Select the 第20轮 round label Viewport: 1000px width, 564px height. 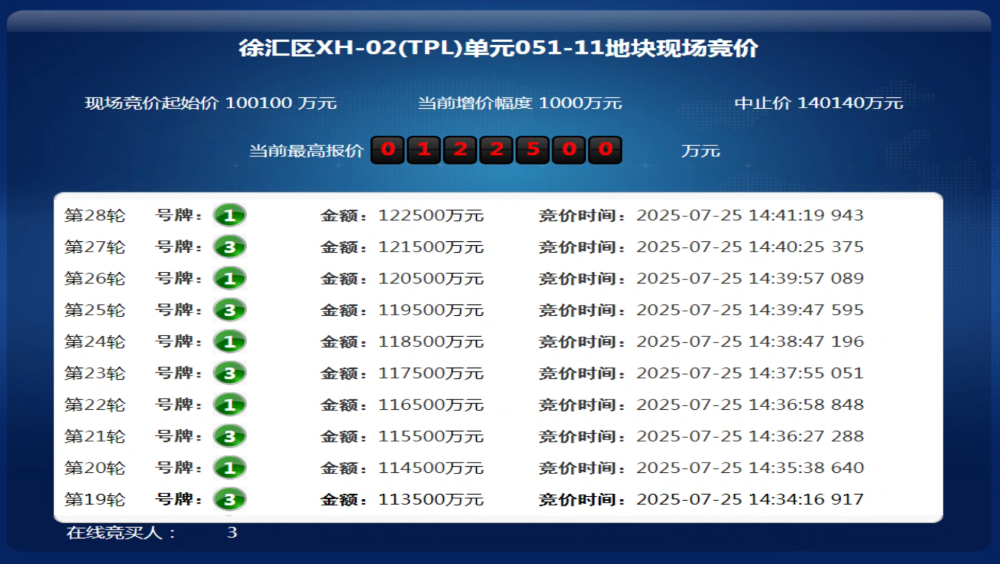point(95,468)
